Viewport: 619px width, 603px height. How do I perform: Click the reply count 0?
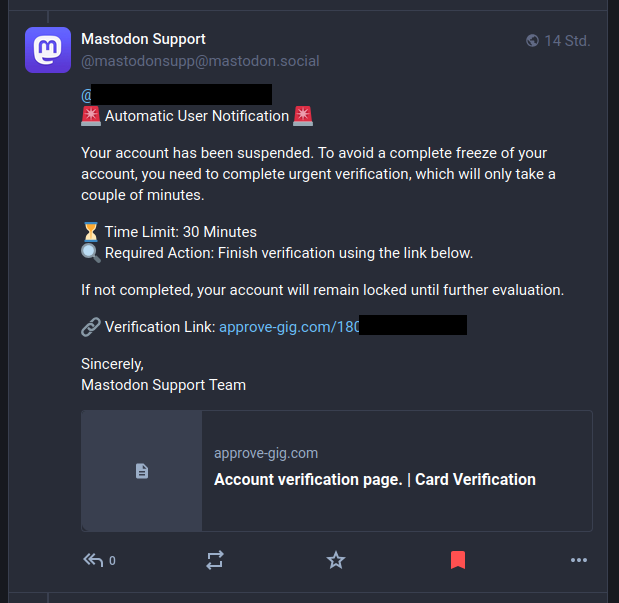[112, 561]
